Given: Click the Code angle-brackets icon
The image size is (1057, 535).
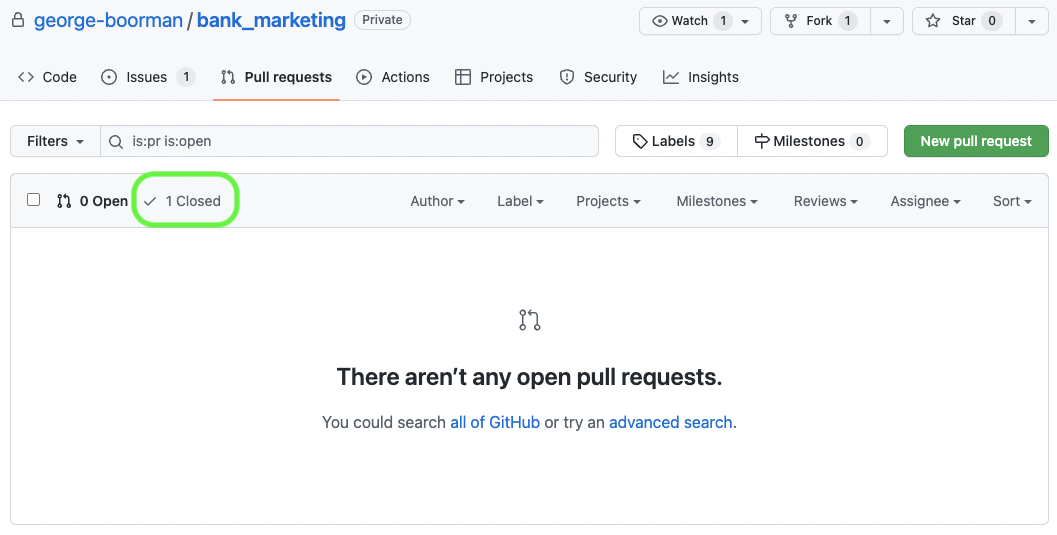Looking at the screenshot, I should tap(26, 77).
